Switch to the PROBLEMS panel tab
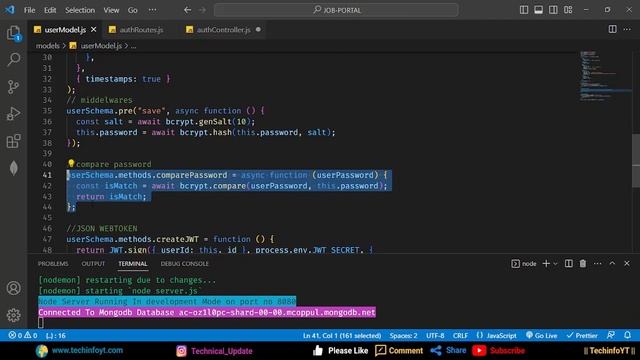Screen dimensions: 640x360 (53, 264)
